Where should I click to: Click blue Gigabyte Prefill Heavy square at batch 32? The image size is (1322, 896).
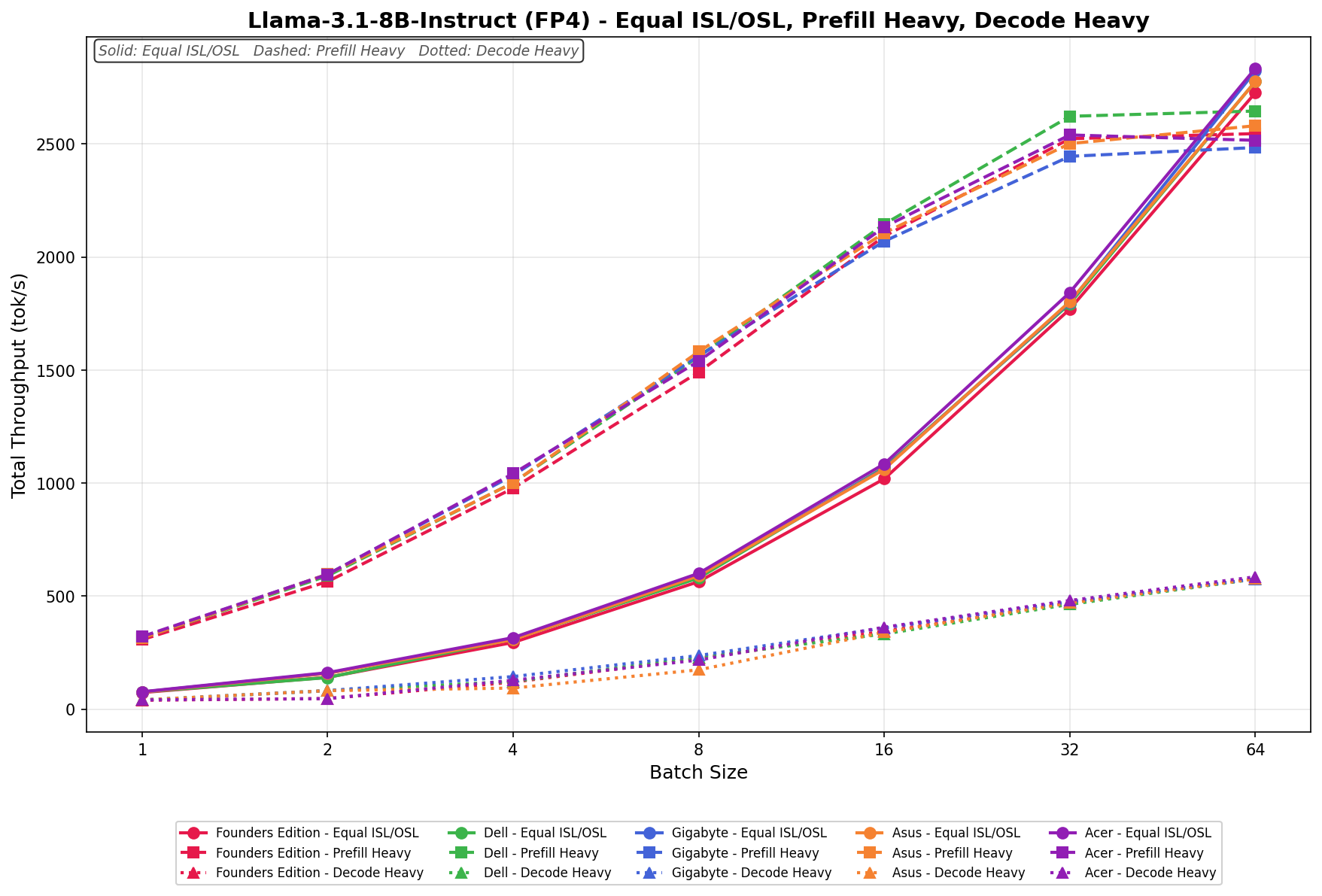click(x=1069, y=156)
